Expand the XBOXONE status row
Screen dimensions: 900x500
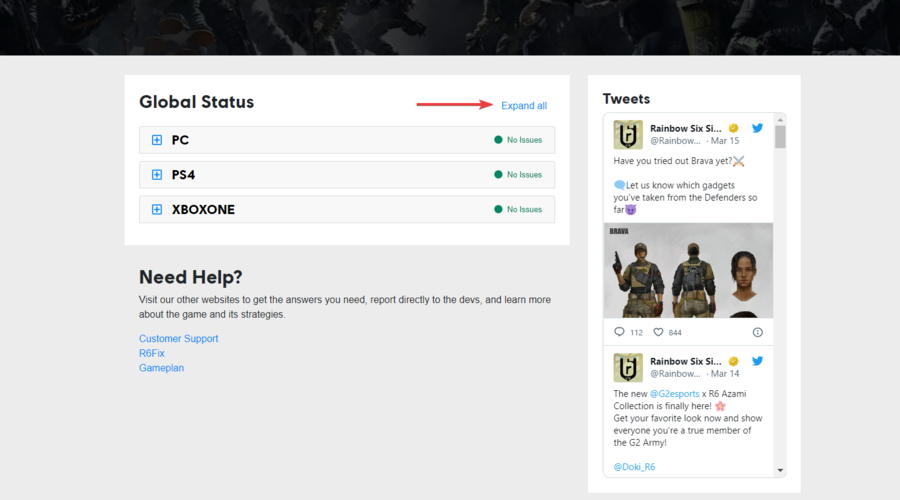tap(347, 210)
